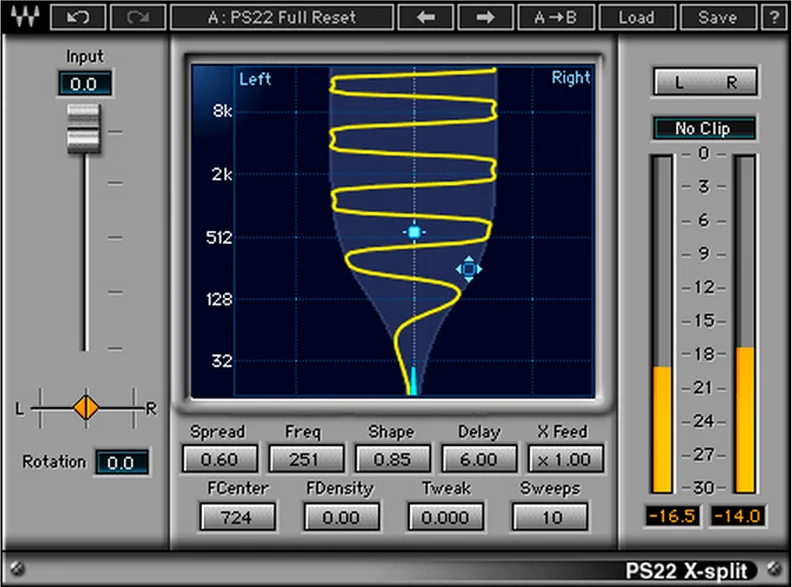This screenshot has height=587, width=792.
Task: Click the FDensity value 0.00
Action: (341, 517)
